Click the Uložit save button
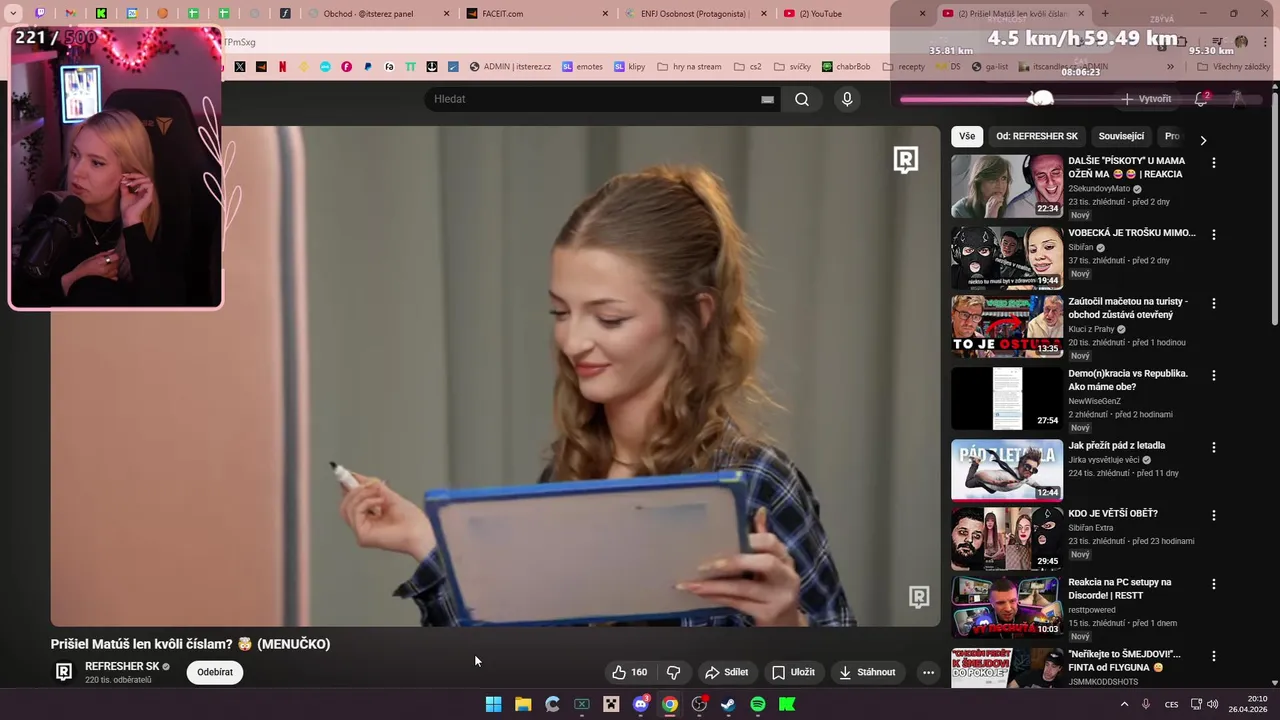Screen dimensions: 1280x720 (x=793, y=672)
